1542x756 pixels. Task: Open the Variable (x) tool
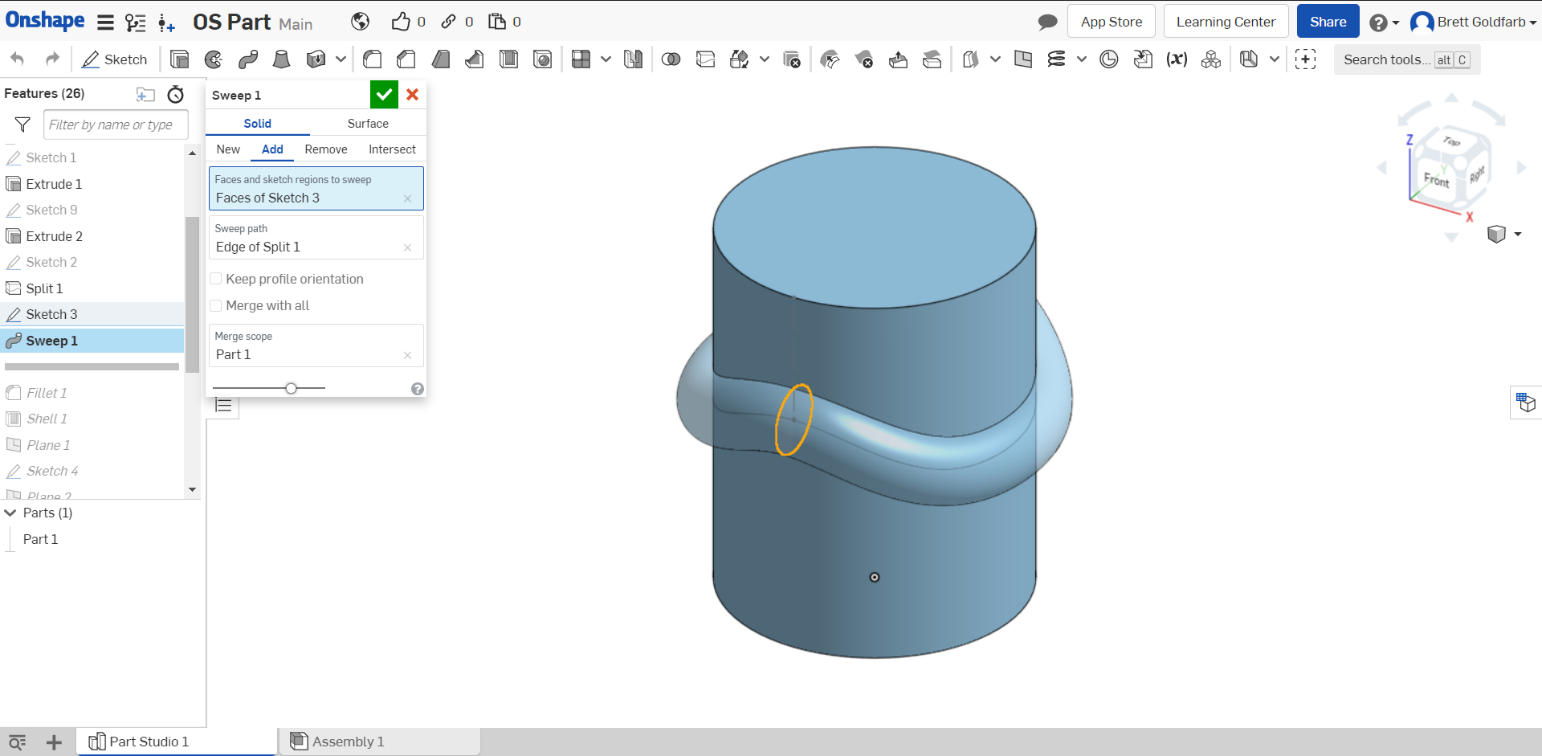(1177, 59)
